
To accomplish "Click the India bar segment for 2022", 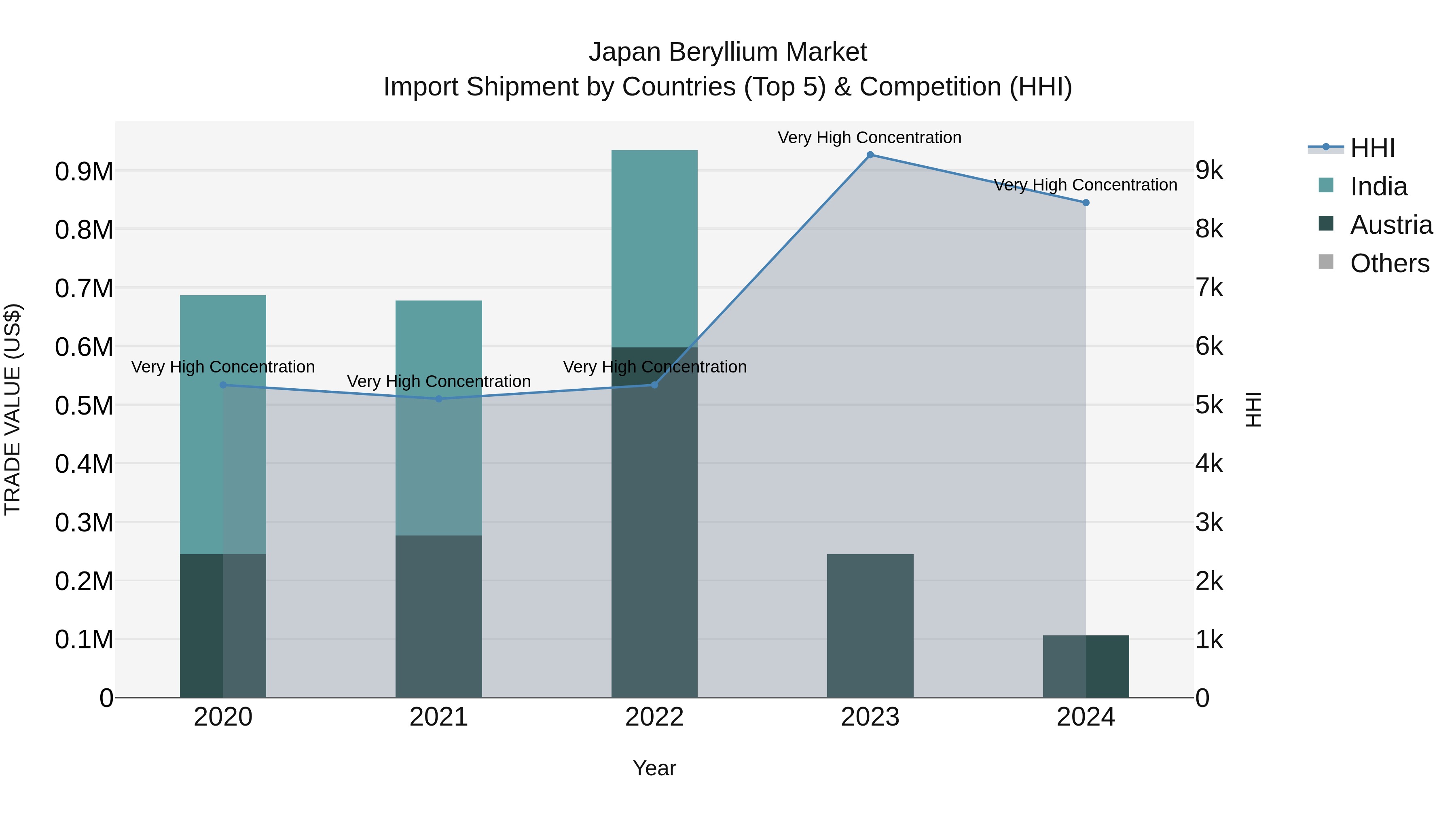I will pos(654,249).
